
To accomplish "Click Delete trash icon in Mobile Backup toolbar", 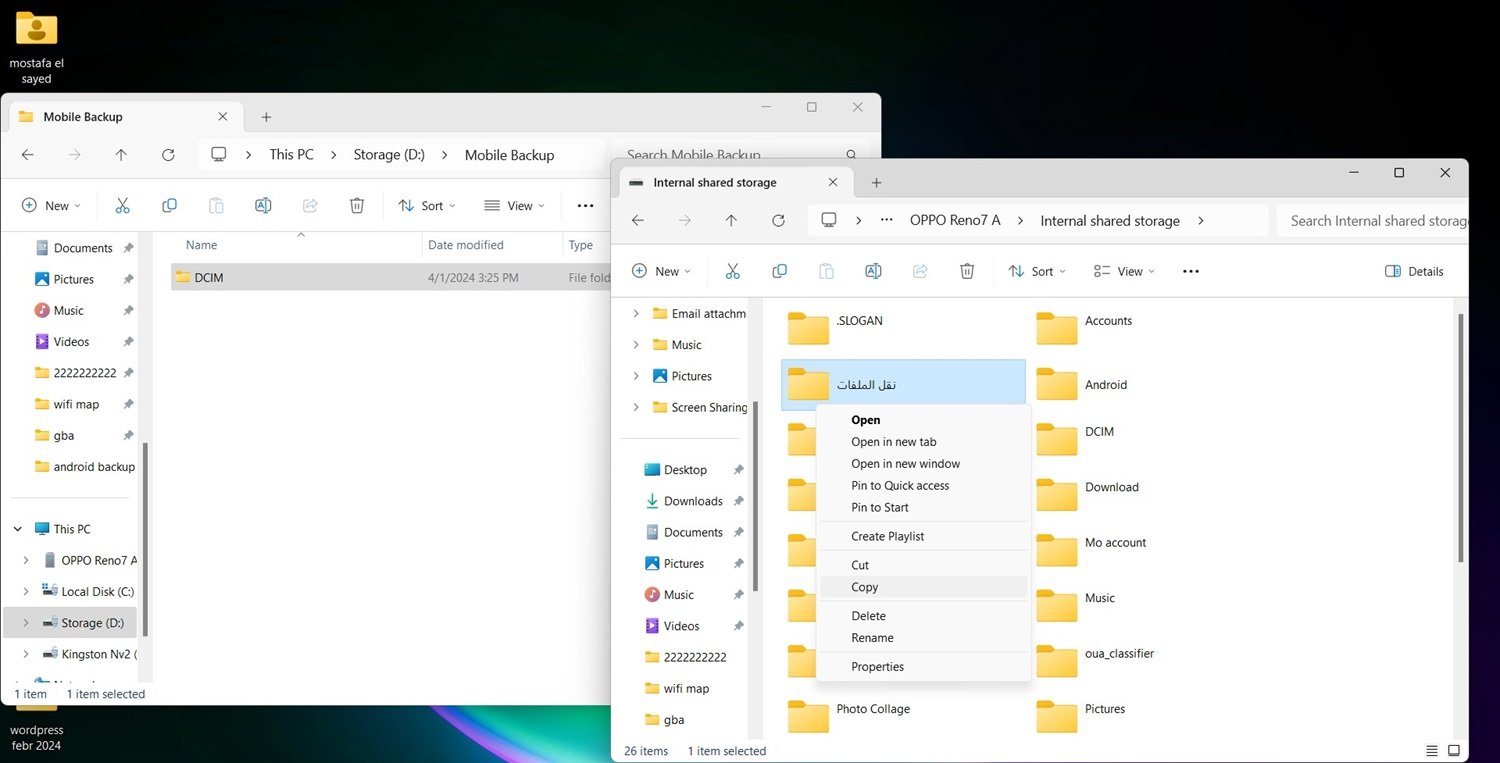I will click(x=357, y=205).
